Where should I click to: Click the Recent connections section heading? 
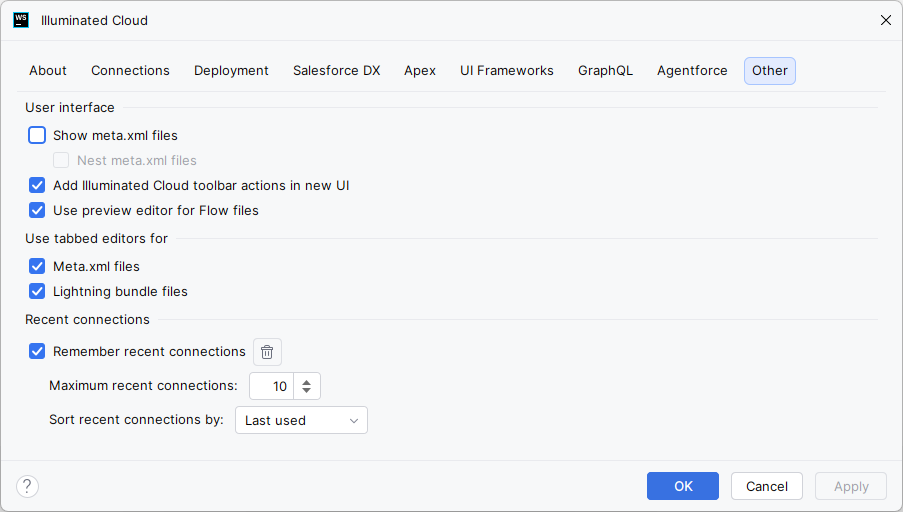[x=88, y=320]
